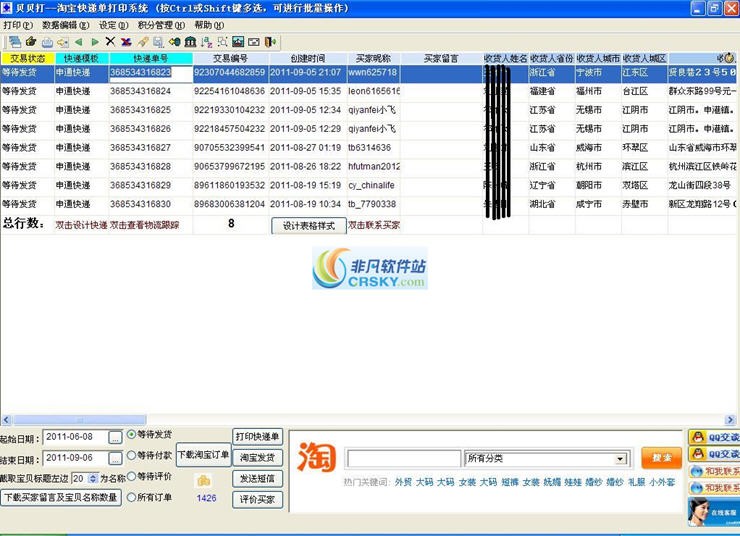Click the scrollbar right arrow
The height and width of the screenshot is (536, 740).
point(730,419)
